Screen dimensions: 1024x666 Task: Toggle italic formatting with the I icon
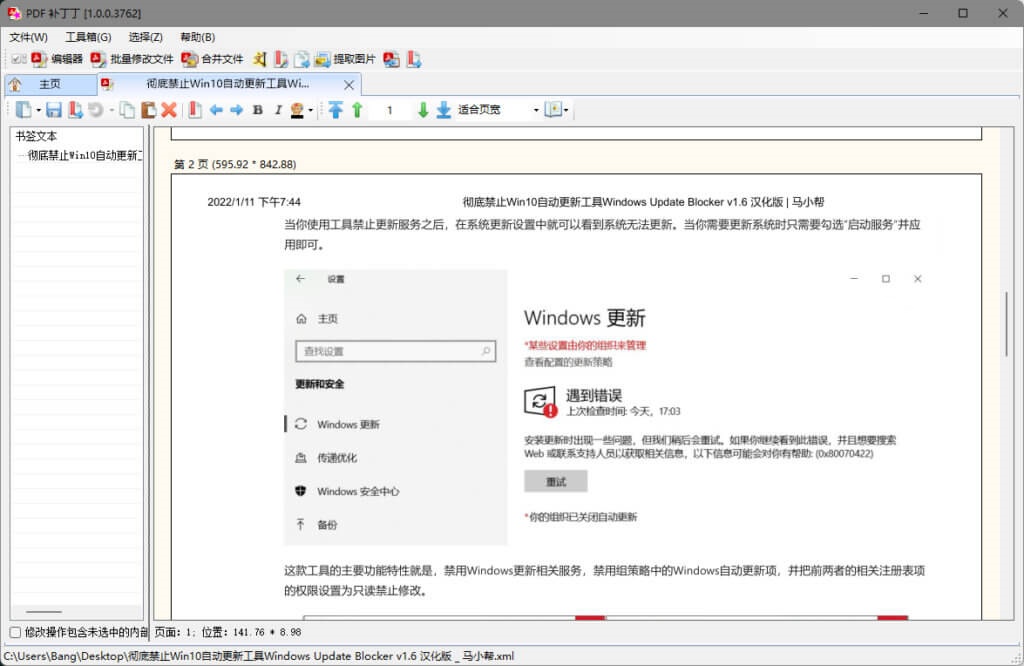(x=278, y=110)
